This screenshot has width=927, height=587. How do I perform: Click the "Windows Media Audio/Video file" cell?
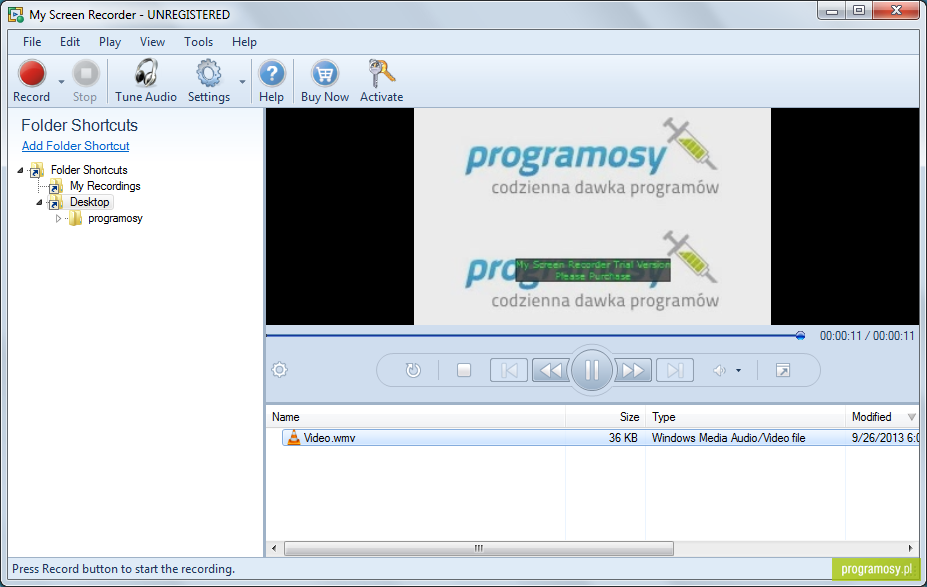click(728, 438)
